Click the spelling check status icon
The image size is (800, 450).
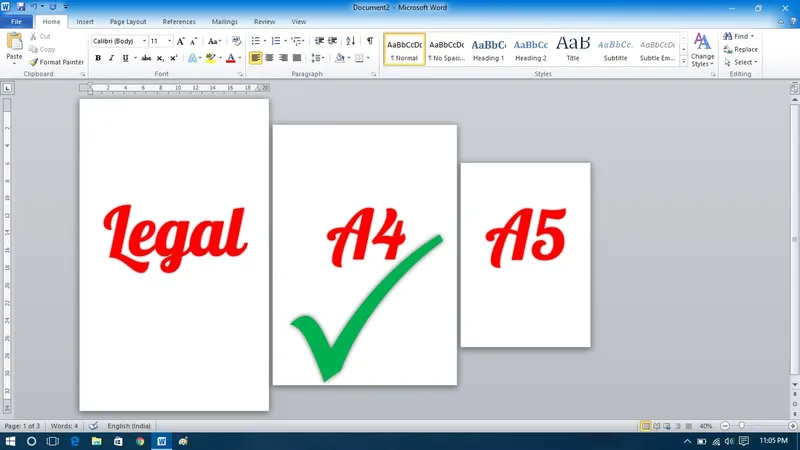coord(93,426)
